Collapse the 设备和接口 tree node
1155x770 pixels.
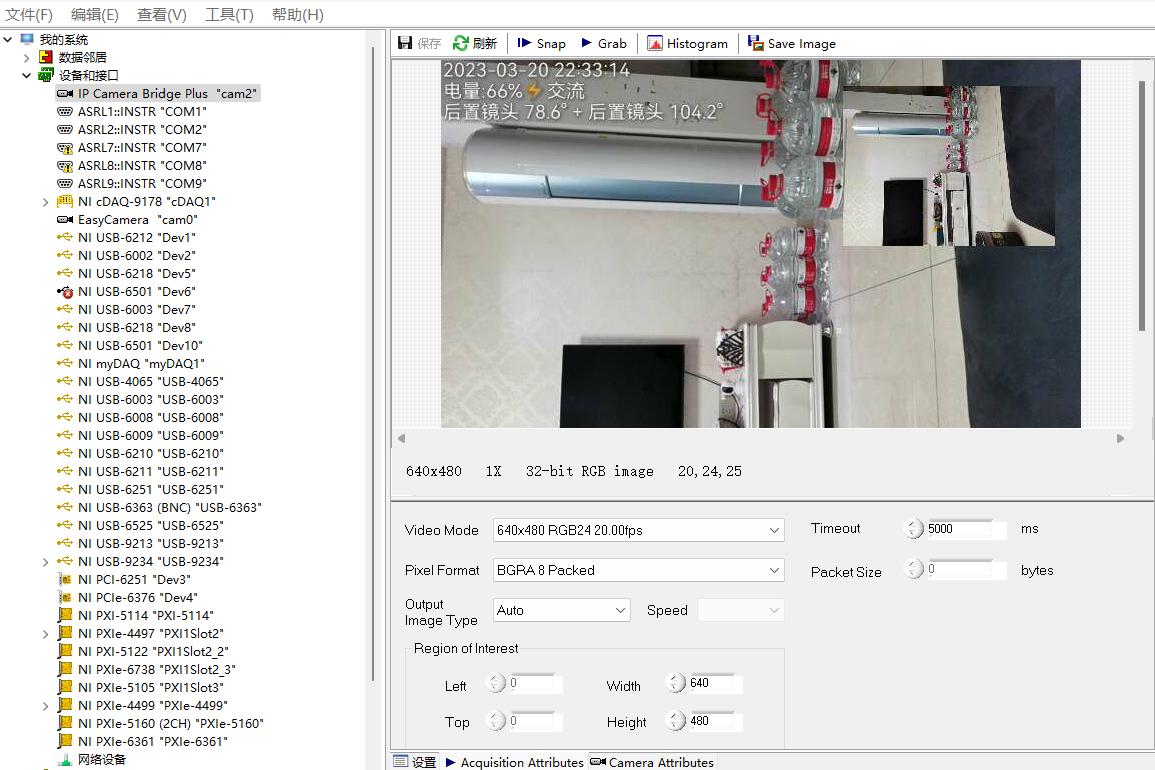tap(27, 75)
